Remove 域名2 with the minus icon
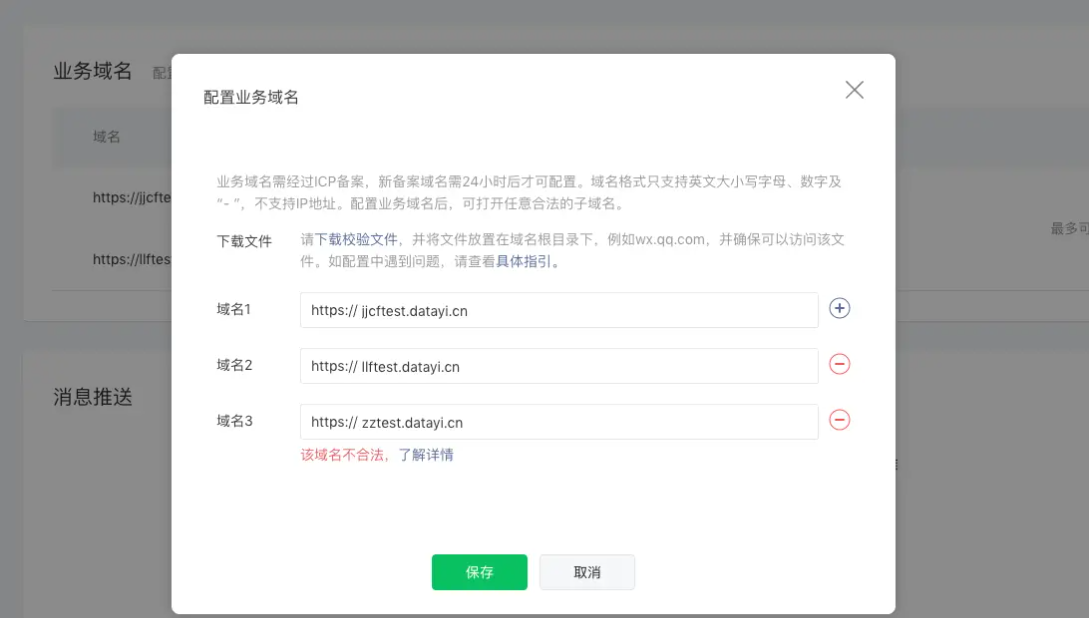Image resolution: width=1090 pixels, height=618 pixels. click(x=840, y=364)
